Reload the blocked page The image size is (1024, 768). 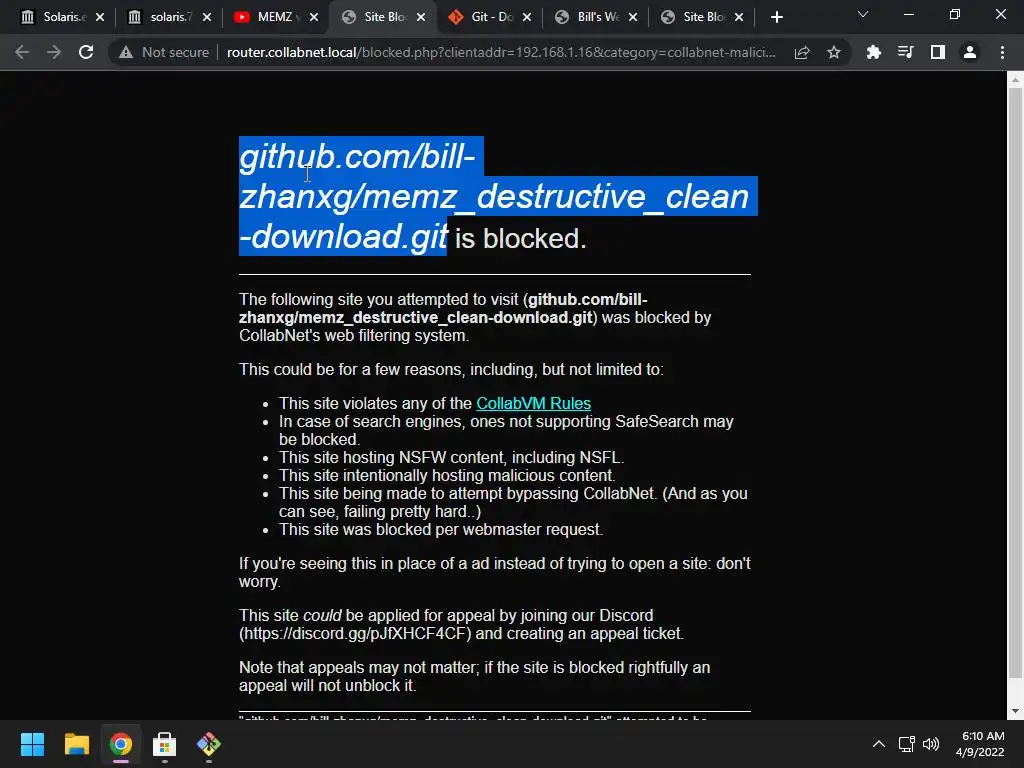click(x=86, y=52)
